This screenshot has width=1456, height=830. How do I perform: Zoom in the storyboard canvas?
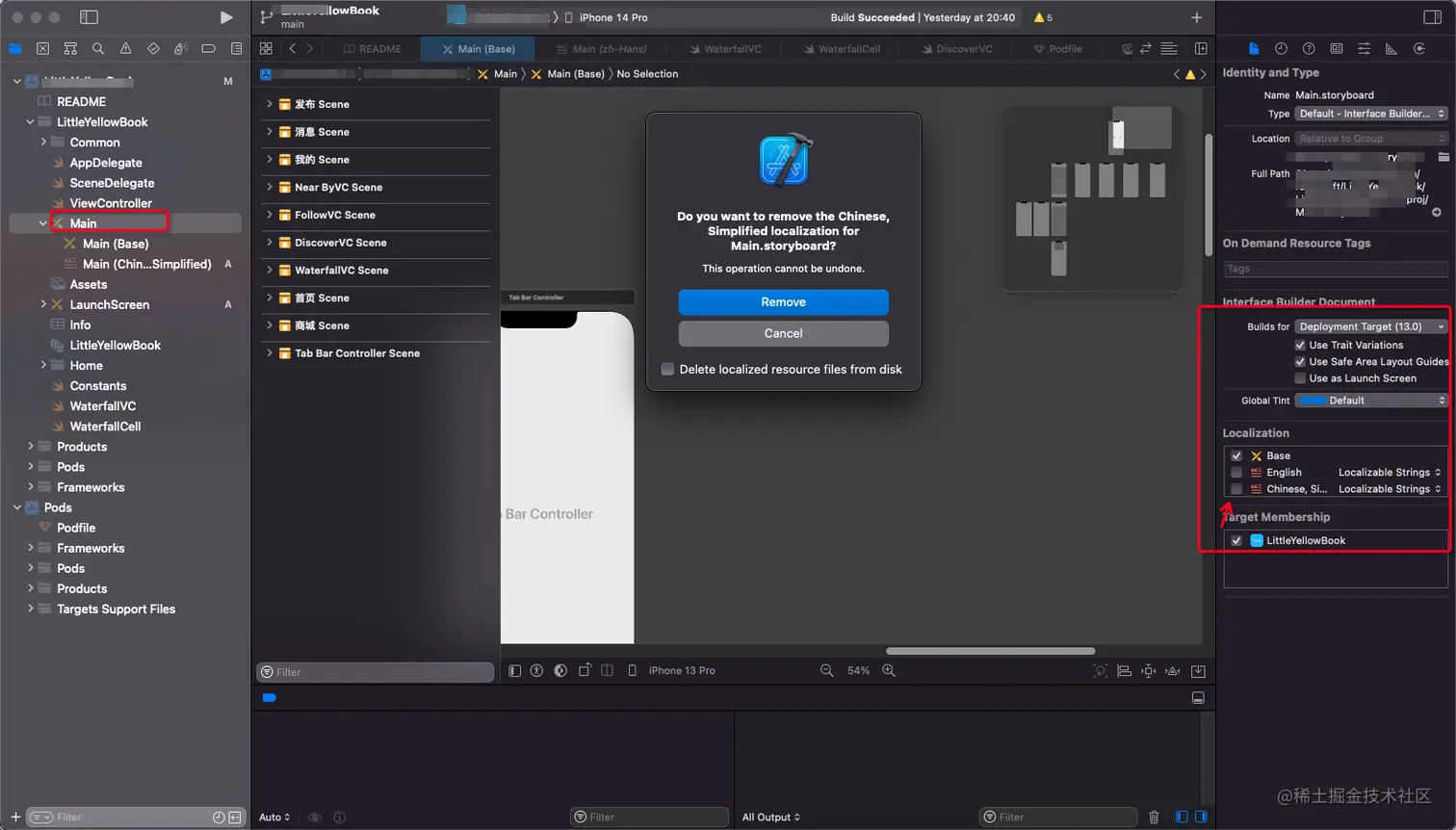(889, 670)
